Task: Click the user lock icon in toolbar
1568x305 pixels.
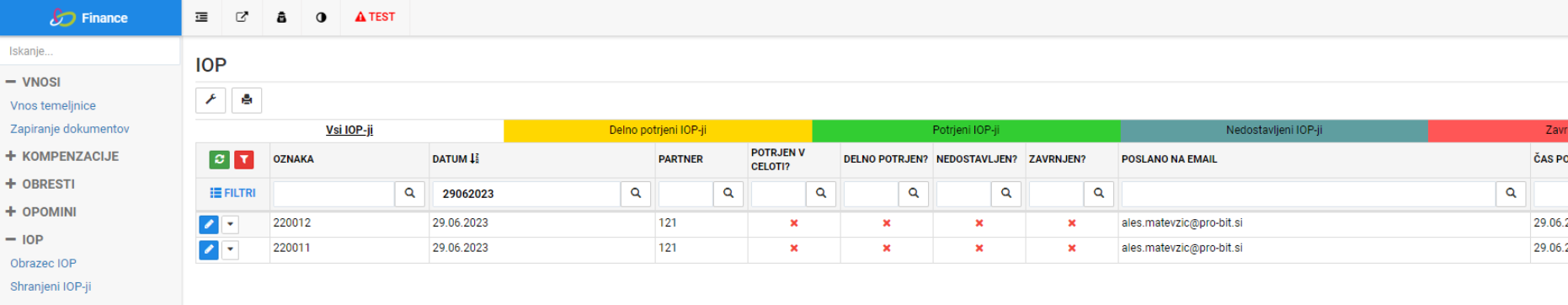Action: pyautogui.click(x=281, y=17)
